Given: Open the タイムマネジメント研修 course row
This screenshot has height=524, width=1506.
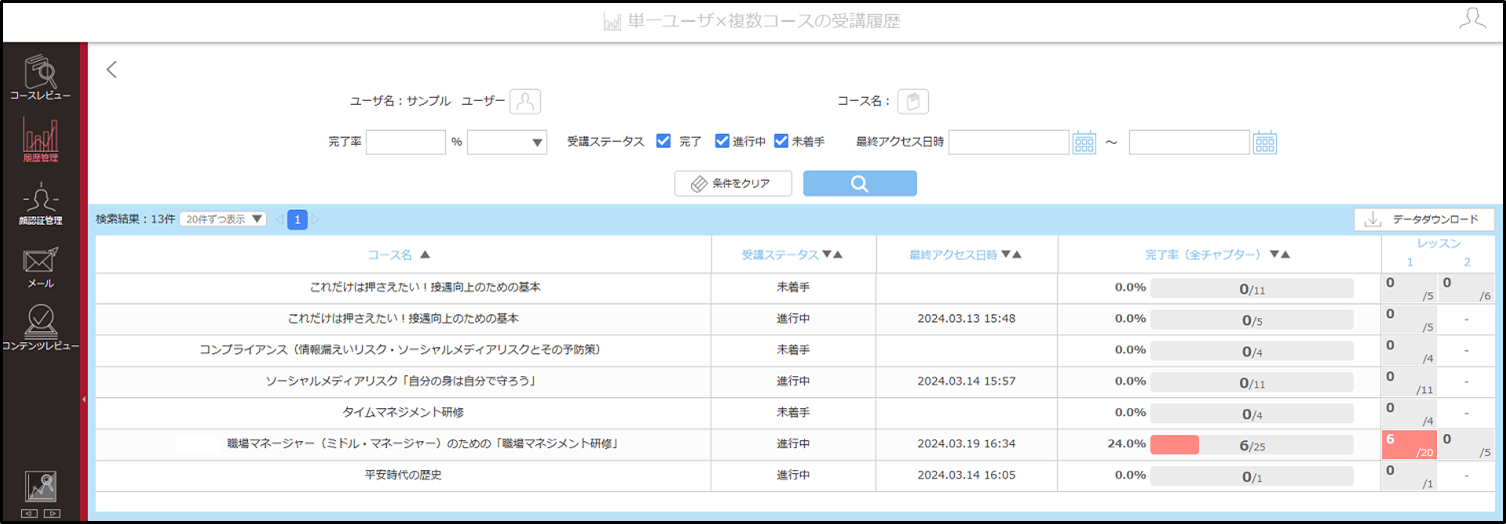Looking at the screenshot, I should (x=403, y=412).
